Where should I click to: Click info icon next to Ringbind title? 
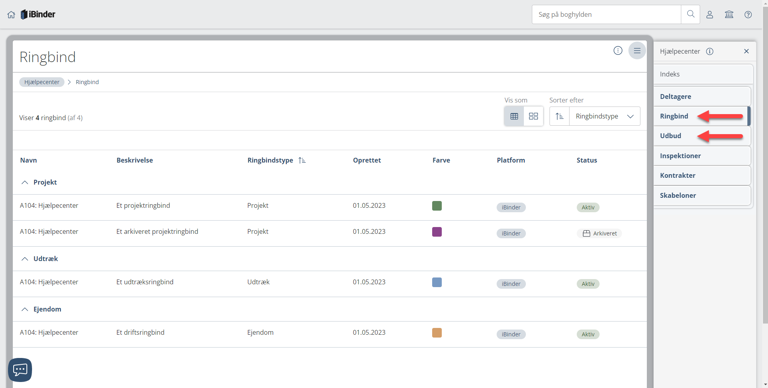tap(618, 50)
